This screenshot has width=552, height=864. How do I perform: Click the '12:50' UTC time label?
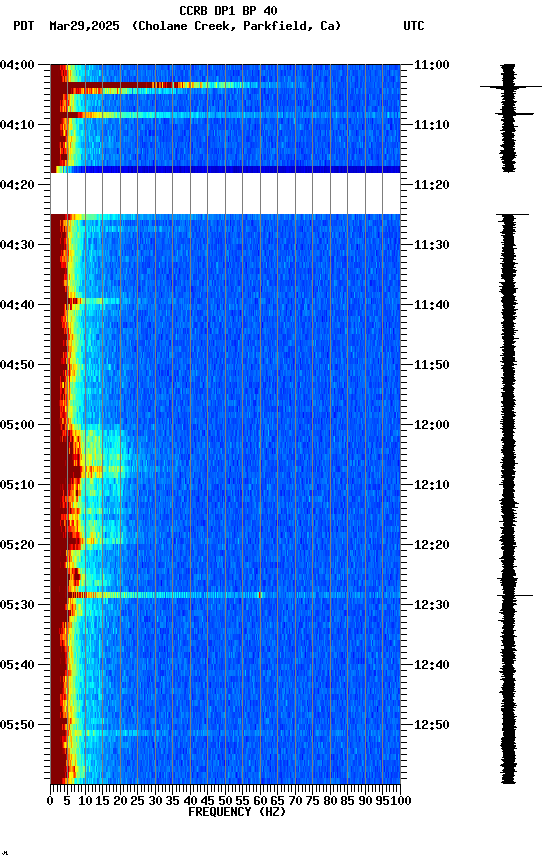432,726
